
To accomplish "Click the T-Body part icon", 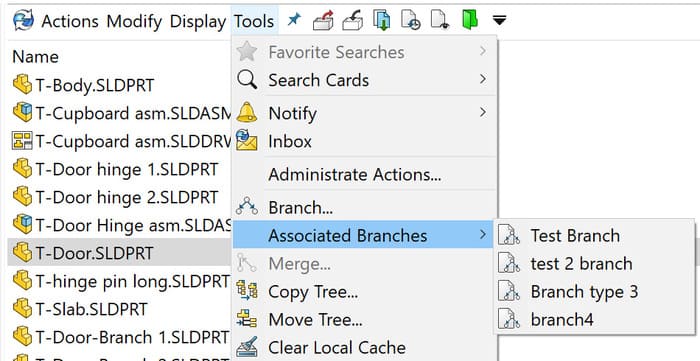I will tap(22, 84).
